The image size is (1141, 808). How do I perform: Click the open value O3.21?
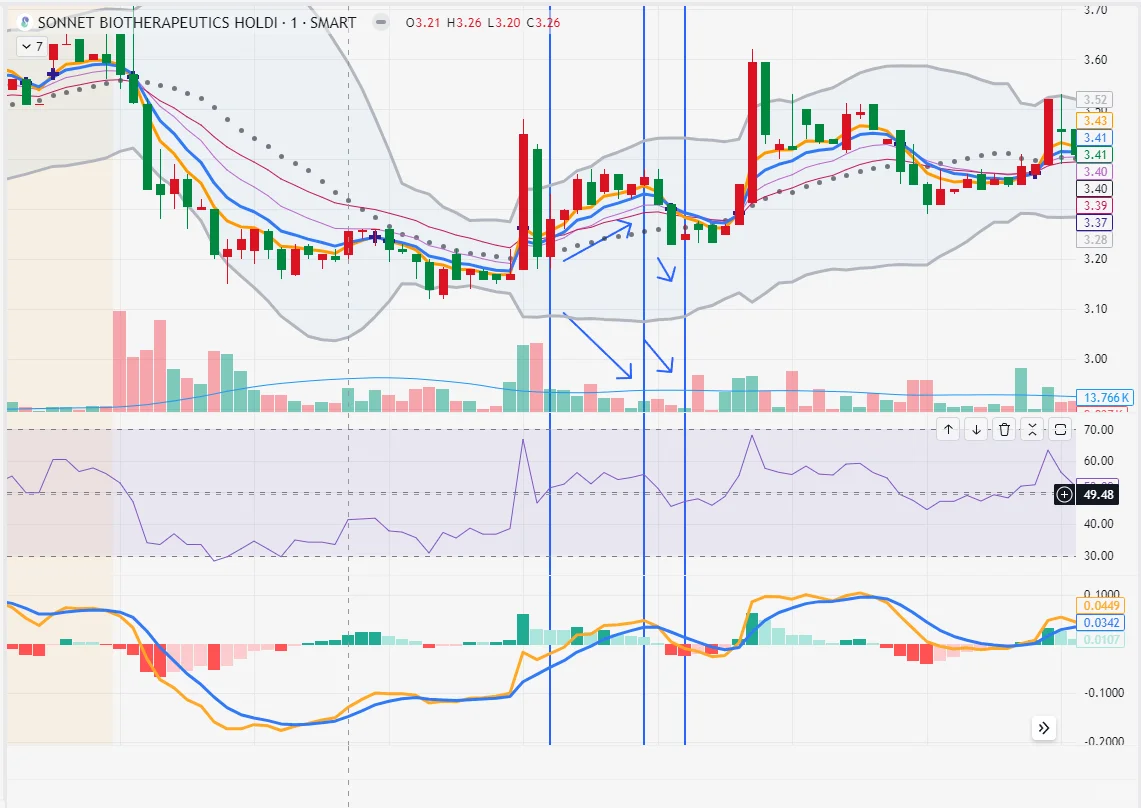(423, 23)
